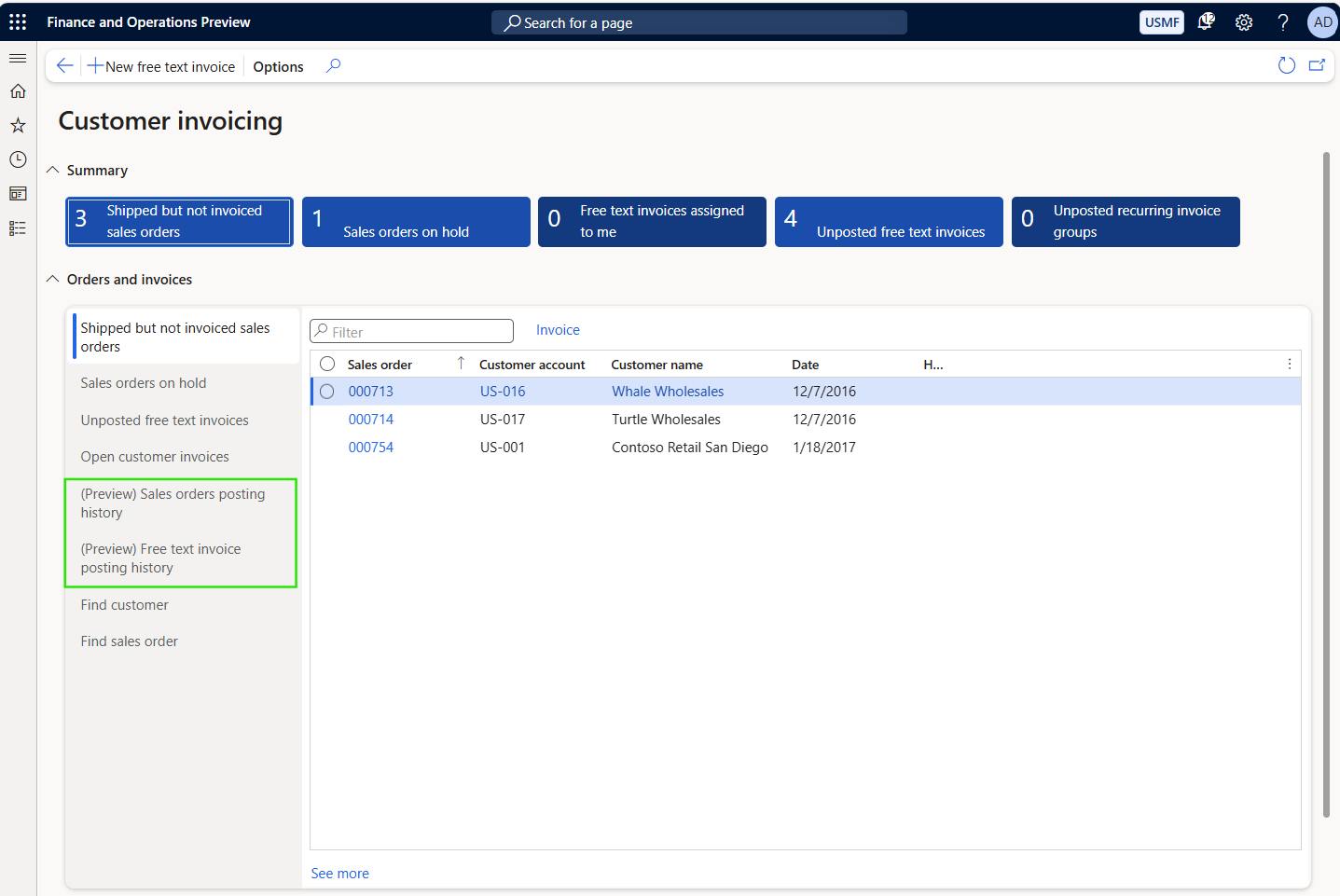Select Sales orders on hold tab
The width and height of the screenshot is (1340, 896).
click(183, 383)
